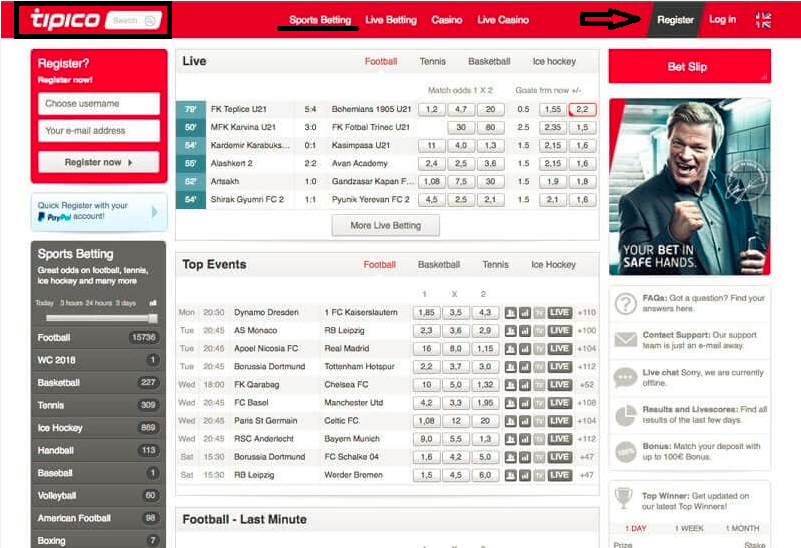The height and width of the screenshot is (548, 801).
Task: Open head-to-head icon for FK Qarabag match
Action: (510, 385)
